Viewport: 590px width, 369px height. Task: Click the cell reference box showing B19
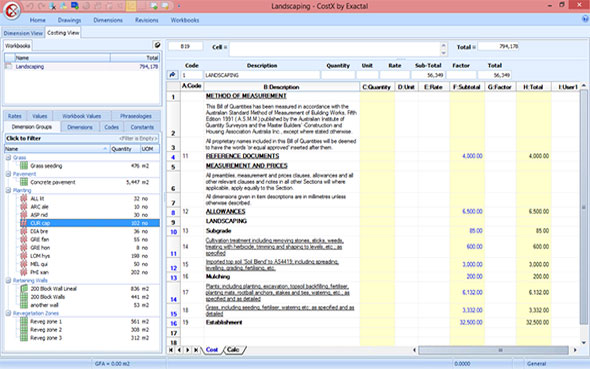pyautogui.click(x=185, y=46)
